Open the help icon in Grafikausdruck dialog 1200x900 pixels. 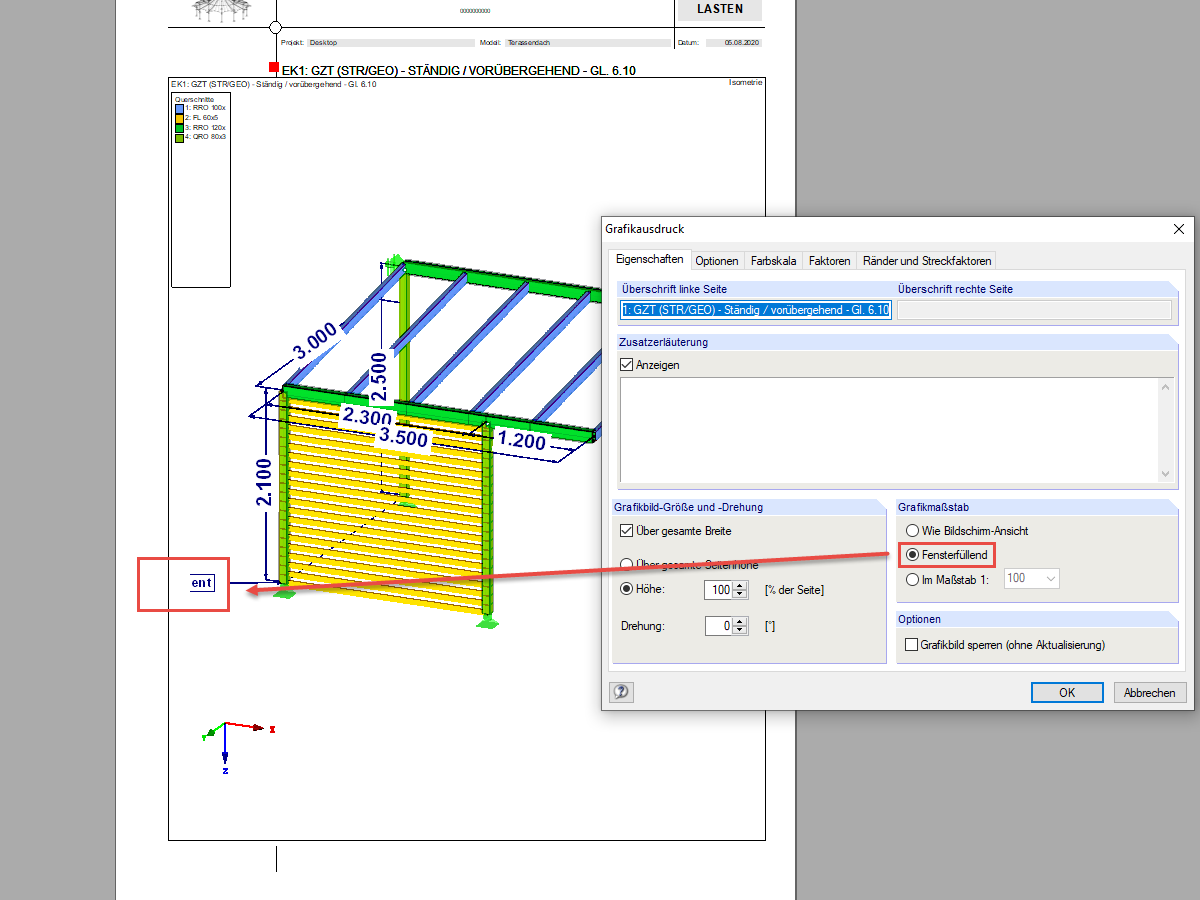point(622,691)
